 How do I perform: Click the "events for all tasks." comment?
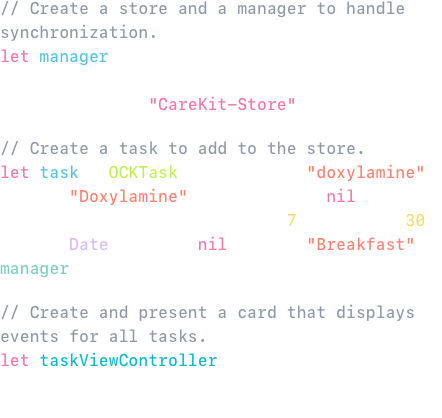click(x=103, y=337)
